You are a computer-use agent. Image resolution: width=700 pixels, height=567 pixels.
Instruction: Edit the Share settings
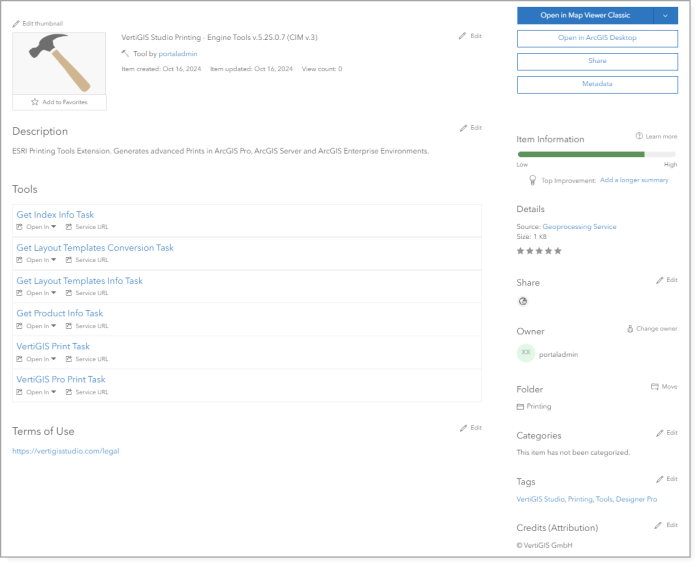(667, 280)
